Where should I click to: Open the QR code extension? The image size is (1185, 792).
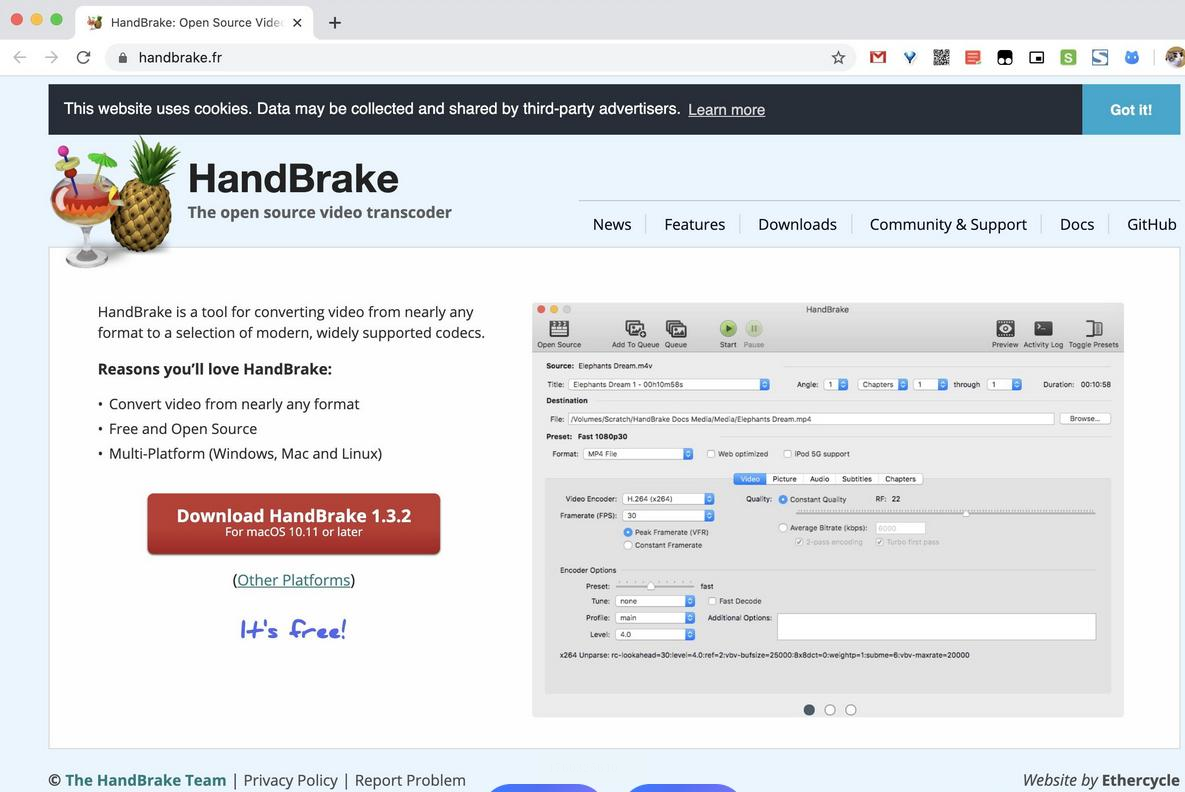[x=941, y=57]
